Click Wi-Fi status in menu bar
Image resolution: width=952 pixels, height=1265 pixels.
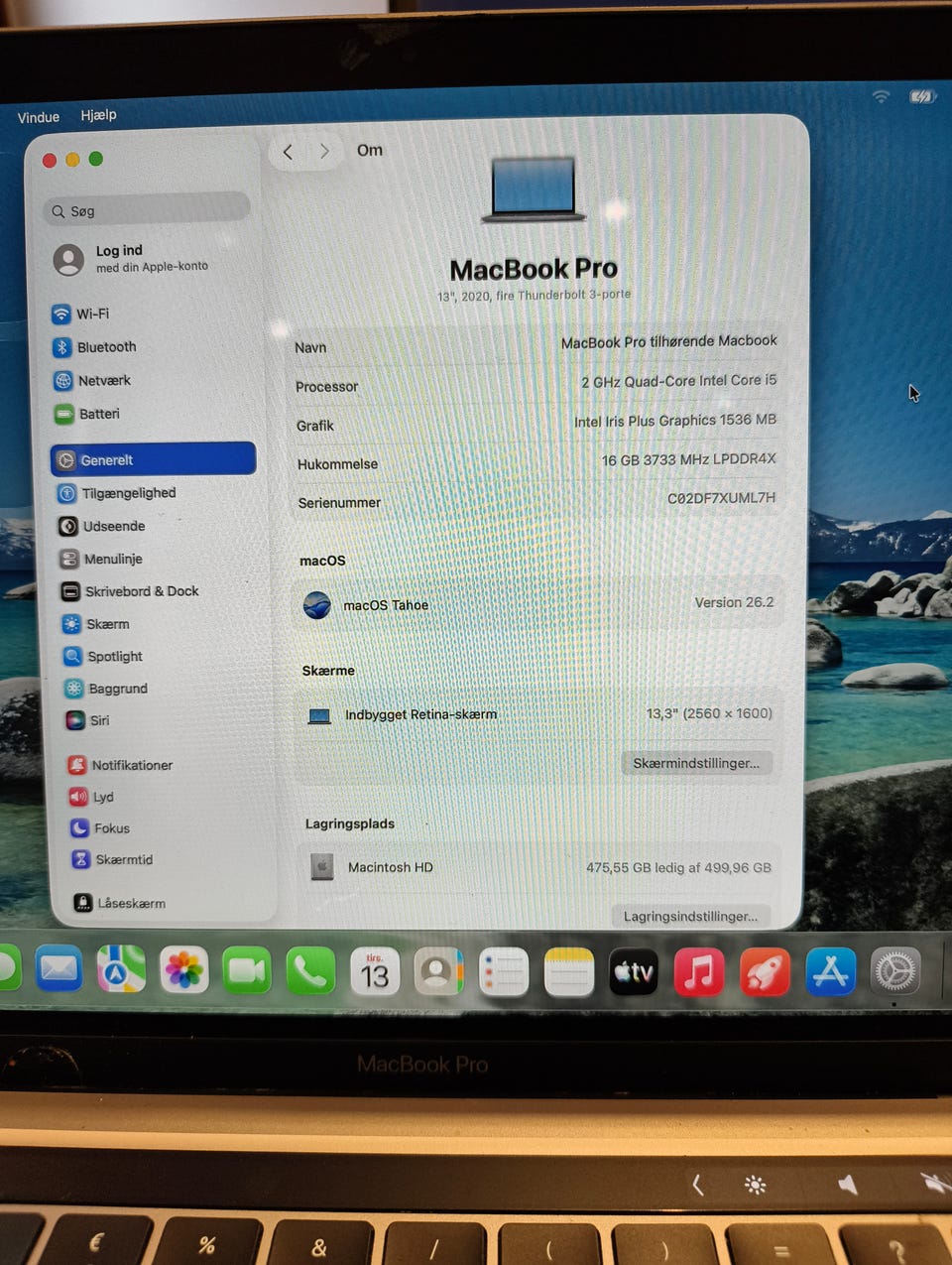pyautogui.click(x=881, y=96)
